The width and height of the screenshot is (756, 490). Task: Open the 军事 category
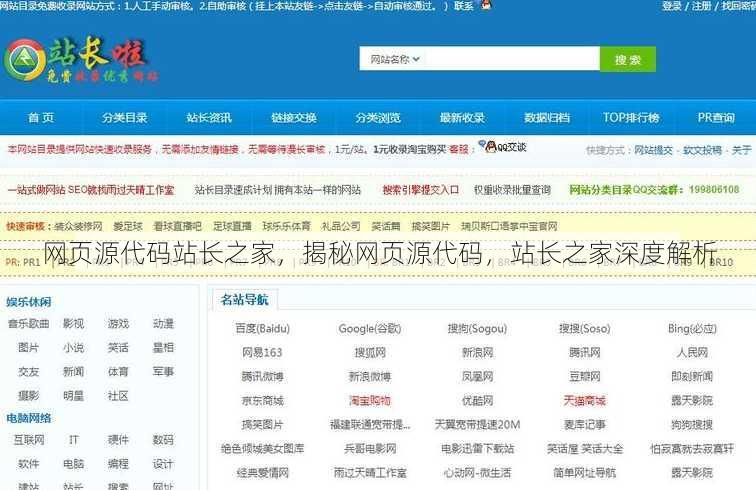coord(163,372)
